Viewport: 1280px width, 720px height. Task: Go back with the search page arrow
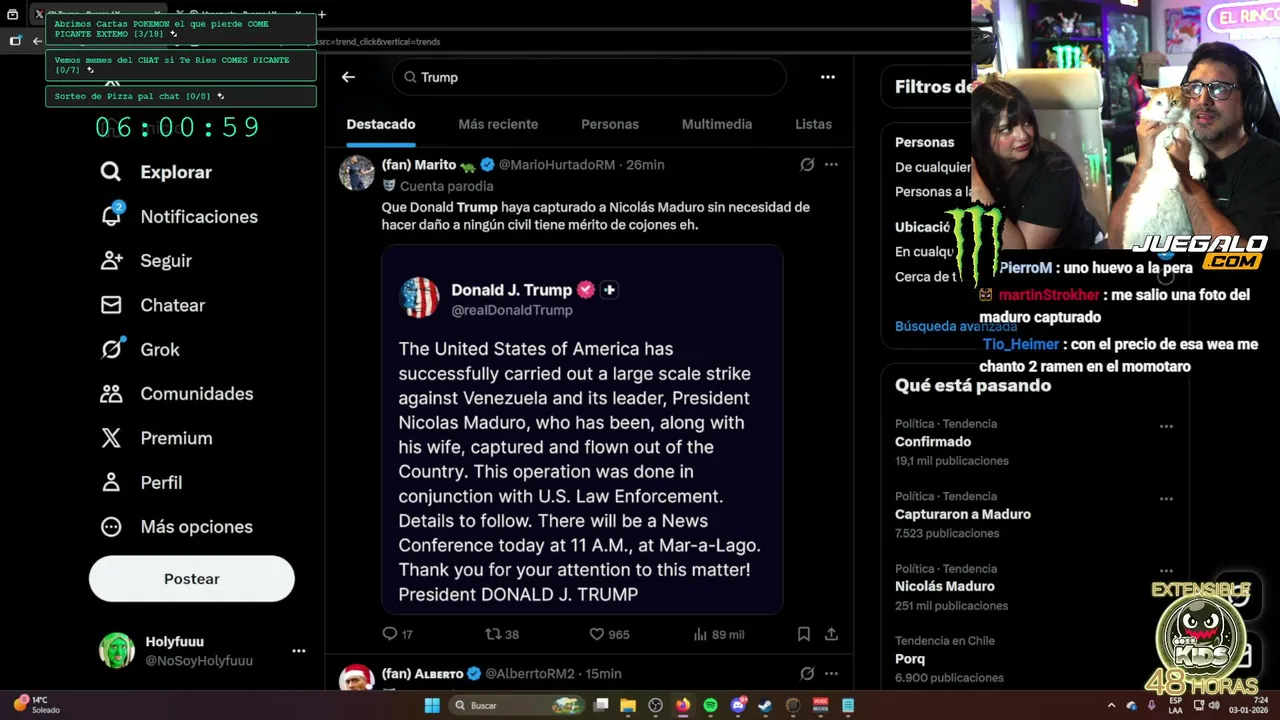348,77
